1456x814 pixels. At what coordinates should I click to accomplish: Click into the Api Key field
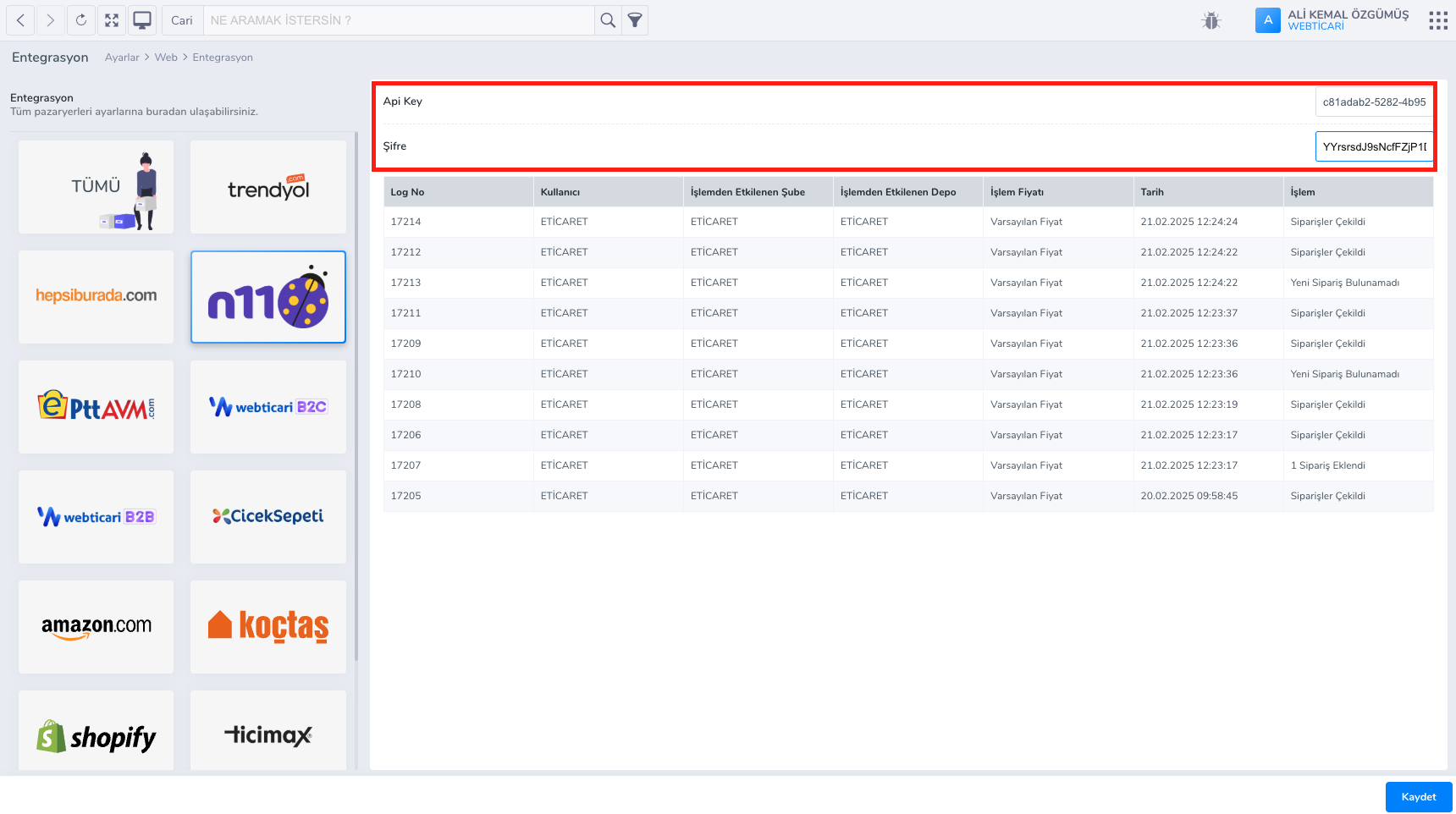(x=1373, y=102)
